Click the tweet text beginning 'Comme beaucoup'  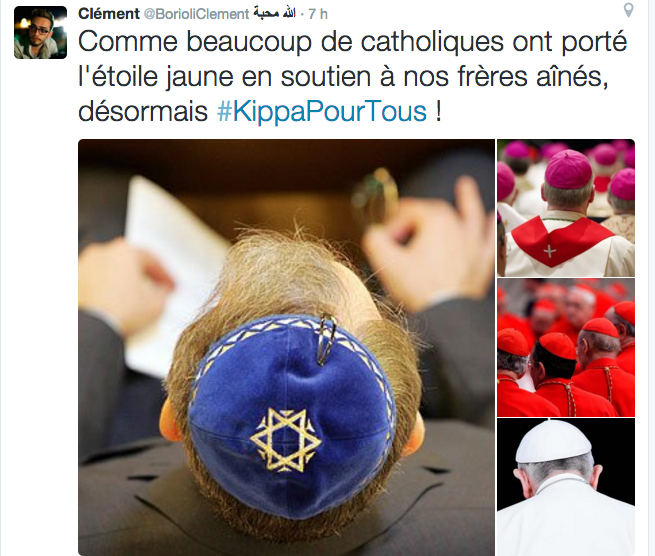353,76
